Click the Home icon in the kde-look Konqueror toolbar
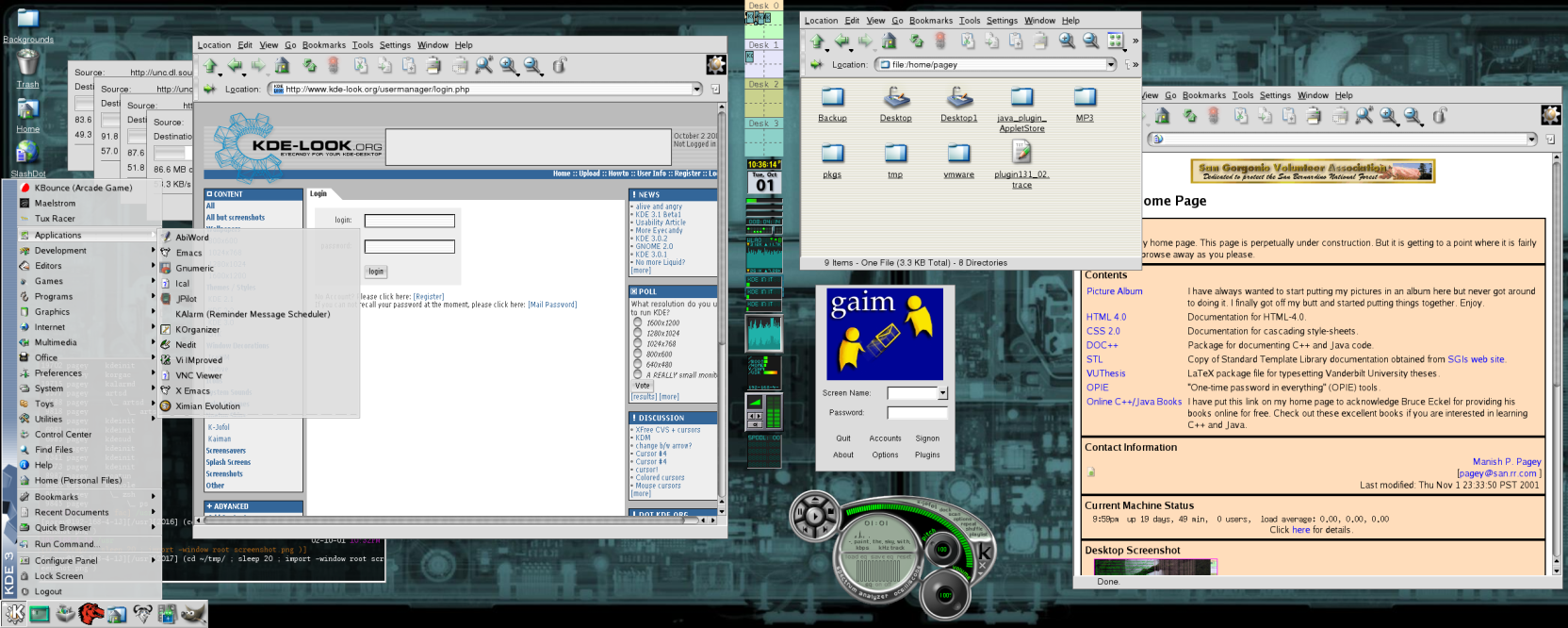1568x628 pixels. coord(282,66)
